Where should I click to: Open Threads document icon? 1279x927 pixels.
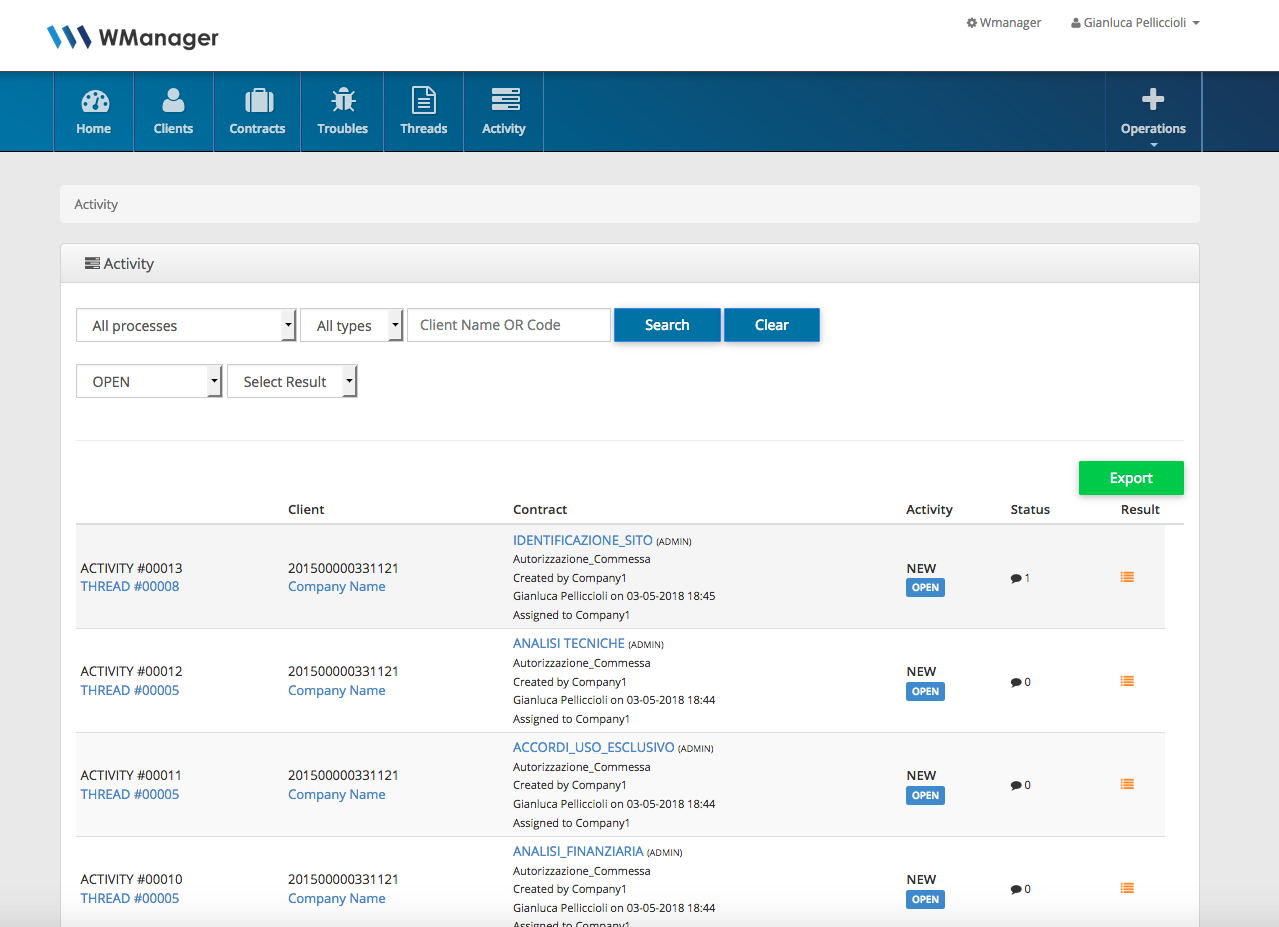(x=424, y=102)
